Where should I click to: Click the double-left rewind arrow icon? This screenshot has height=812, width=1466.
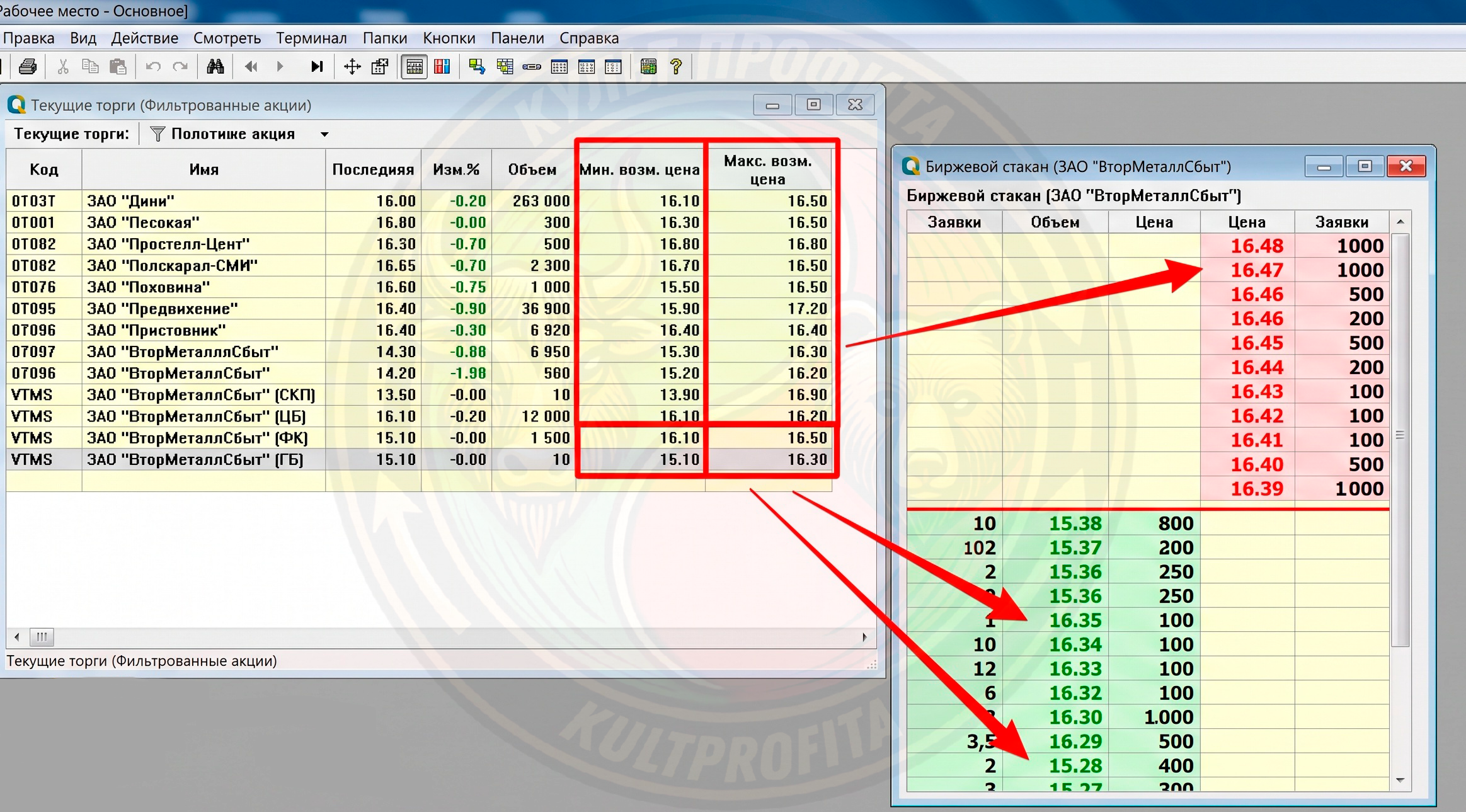point(251,66)
